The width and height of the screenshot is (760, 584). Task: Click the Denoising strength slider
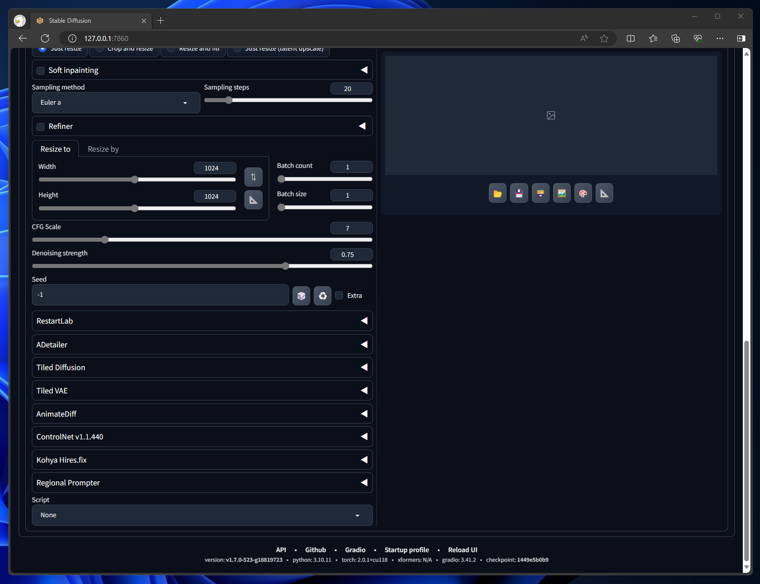(x=202, y=266)
